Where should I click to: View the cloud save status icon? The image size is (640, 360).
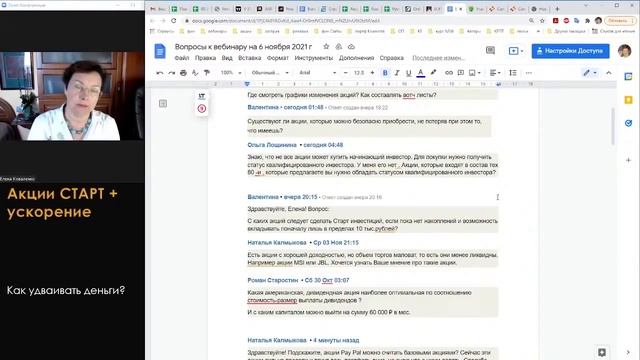tap(351, 47)
